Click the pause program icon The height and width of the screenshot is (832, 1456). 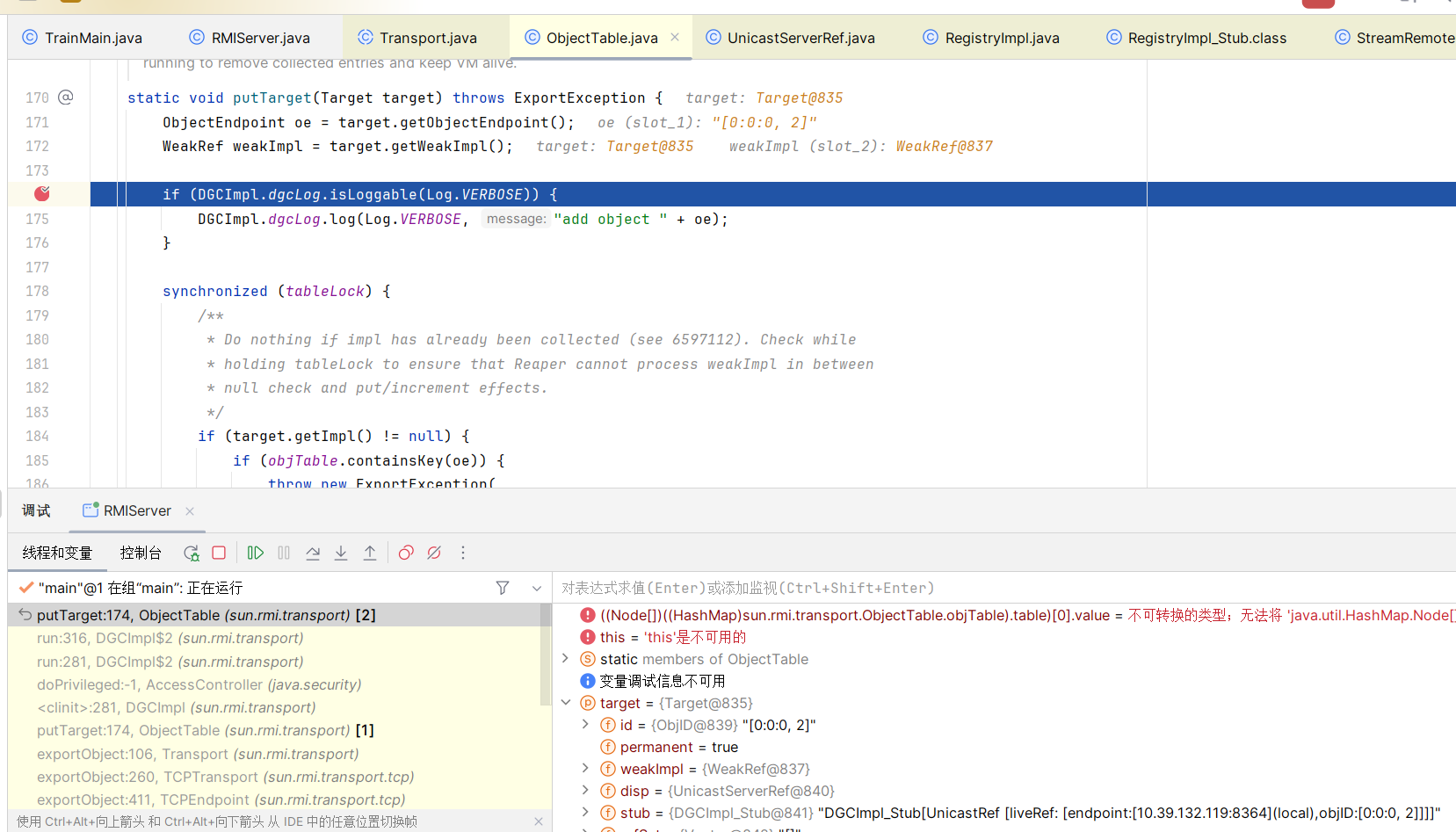point(284,553)
